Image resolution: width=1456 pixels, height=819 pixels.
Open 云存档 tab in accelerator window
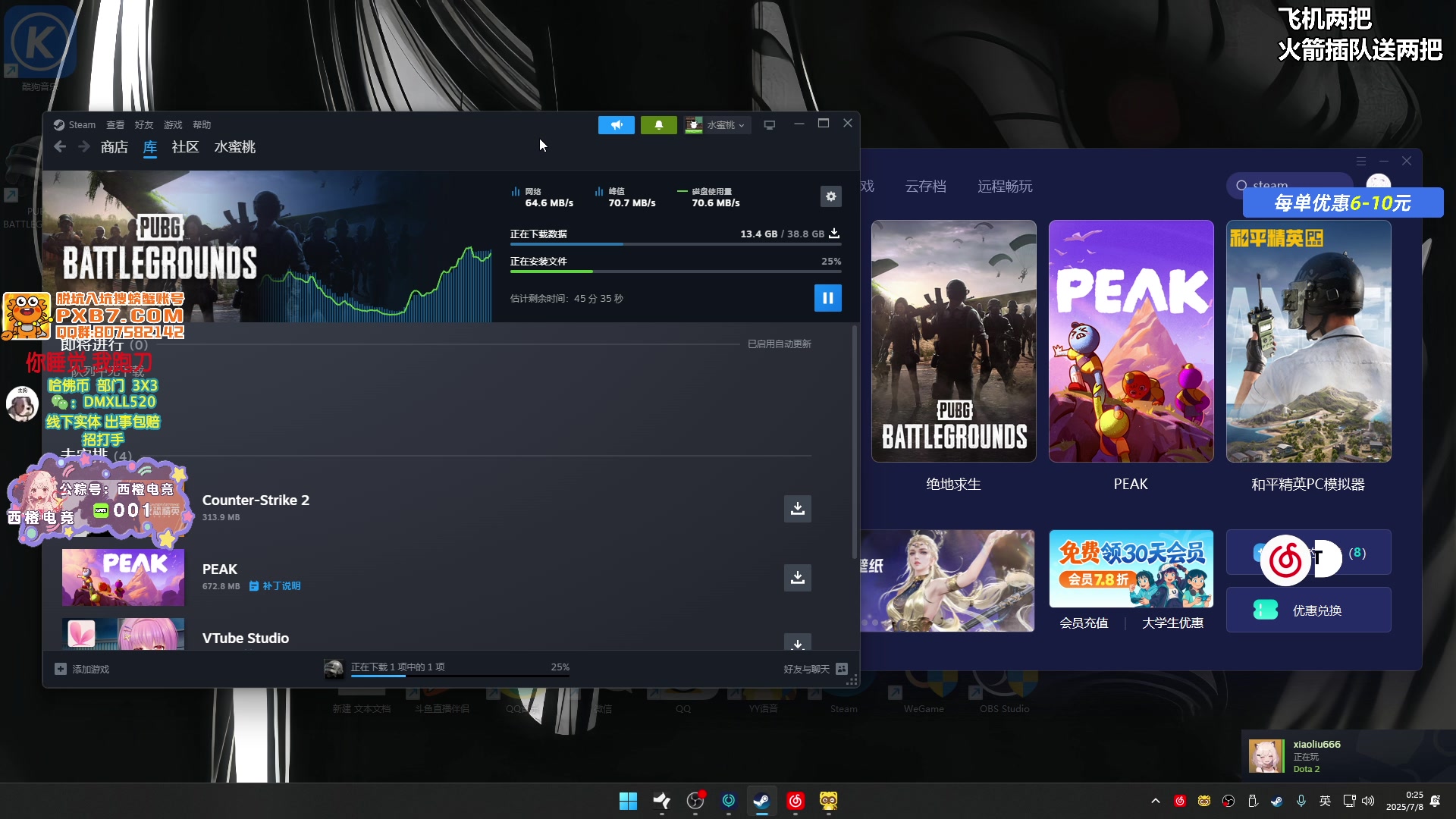coord(926,187)
